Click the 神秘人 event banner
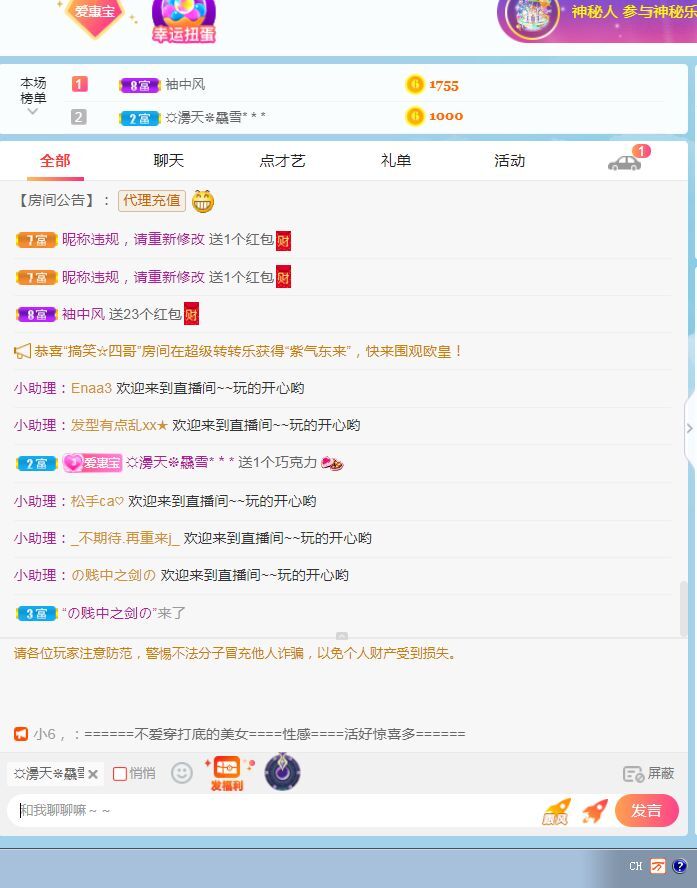Viewport: 697px width, 888px height. click(x=597, y=19)
